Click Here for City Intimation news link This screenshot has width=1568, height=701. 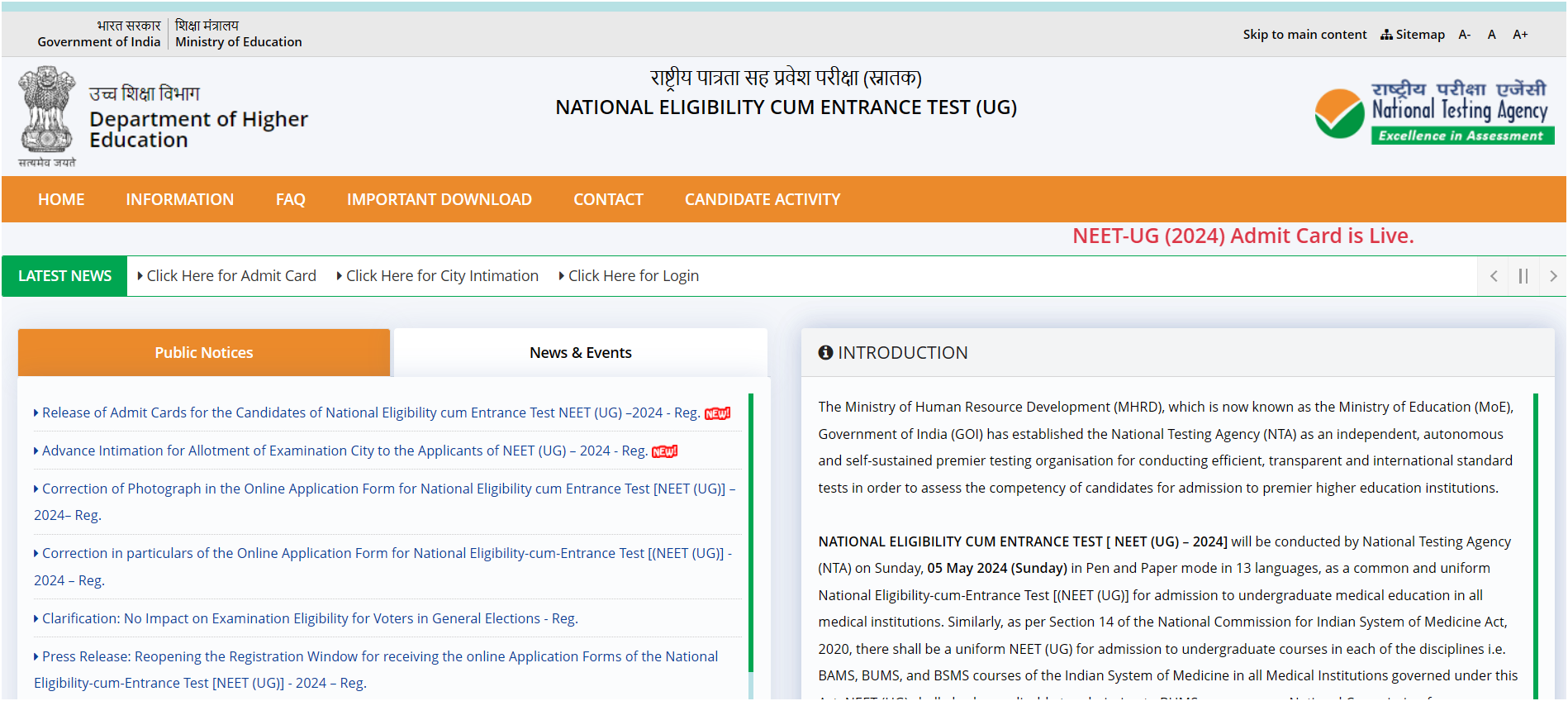438,276
